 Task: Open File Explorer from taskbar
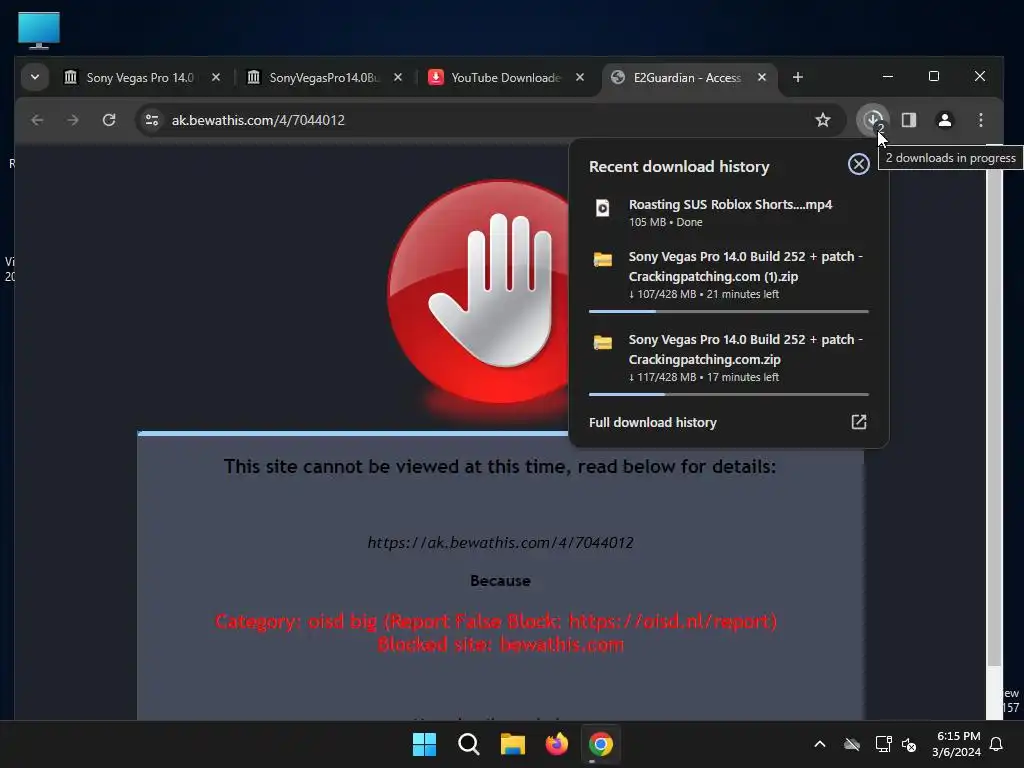tap(513, 744)
